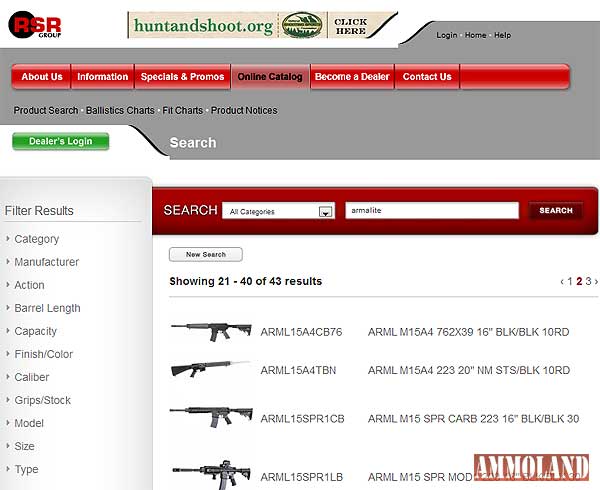Open item code ARML15SPR1CB
The width and height of the screenshot is (600, 490).
[302, 419]
